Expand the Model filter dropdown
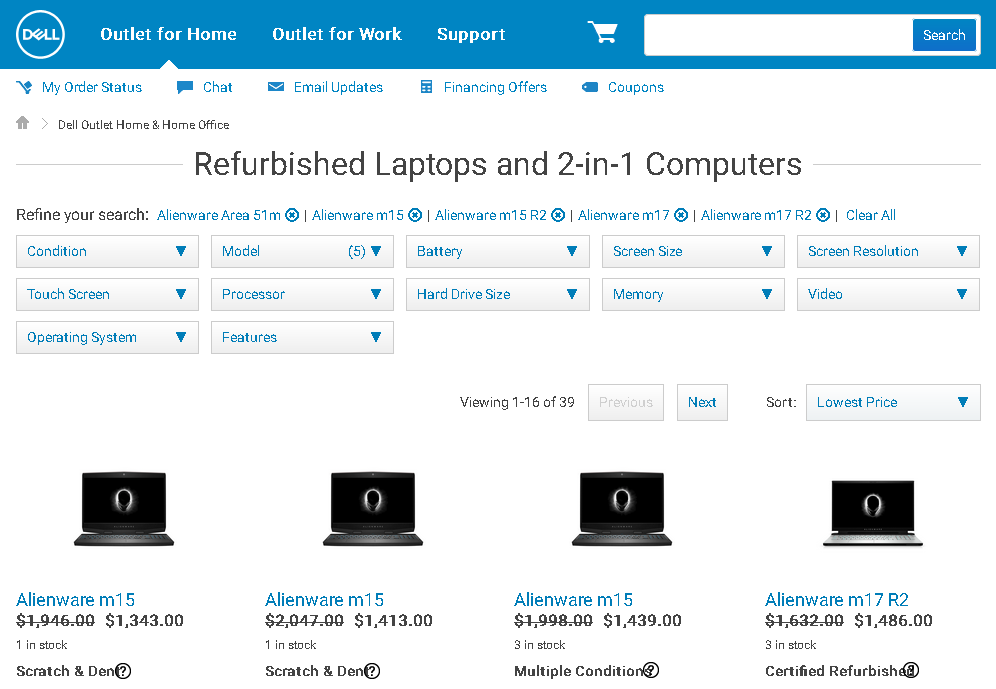 pos(302,251)
